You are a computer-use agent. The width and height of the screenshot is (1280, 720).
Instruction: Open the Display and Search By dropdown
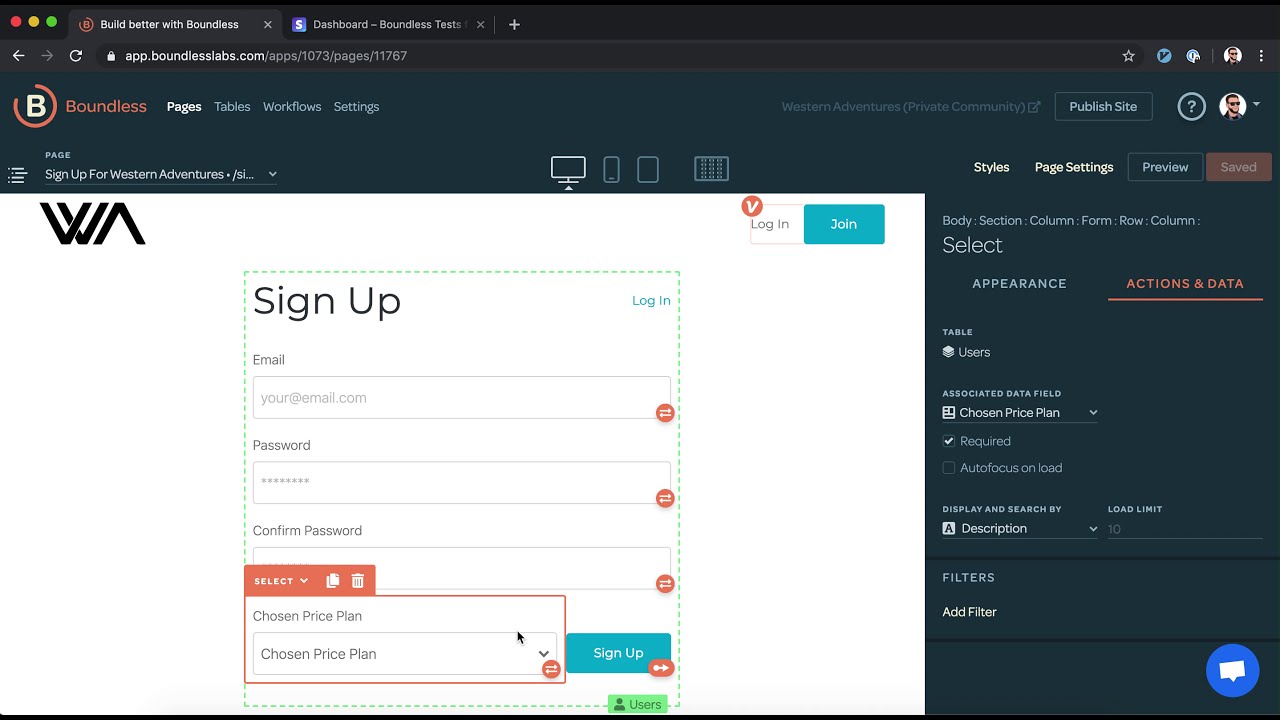pos(1020,529)
